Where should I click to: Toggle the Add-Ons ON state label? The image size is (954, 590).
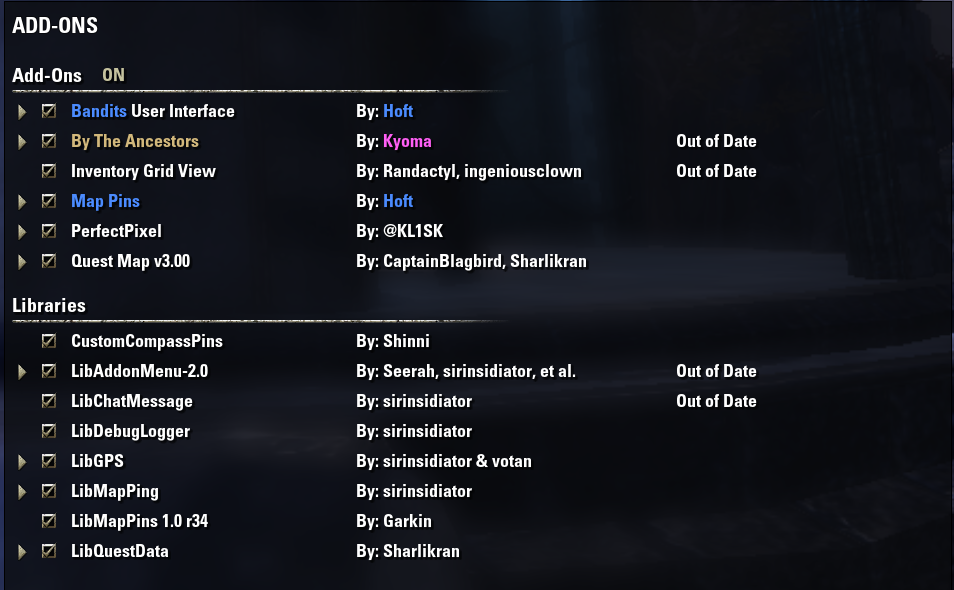coord(114,75)
